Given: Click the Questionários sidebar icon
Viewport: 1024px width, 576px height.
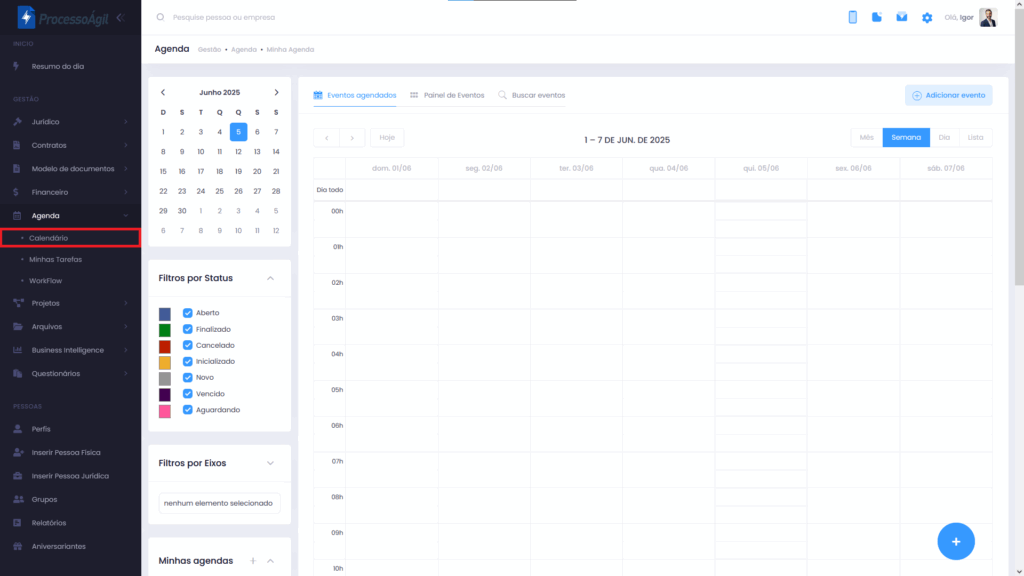Looking at the screenshot, I should point(18,374).
